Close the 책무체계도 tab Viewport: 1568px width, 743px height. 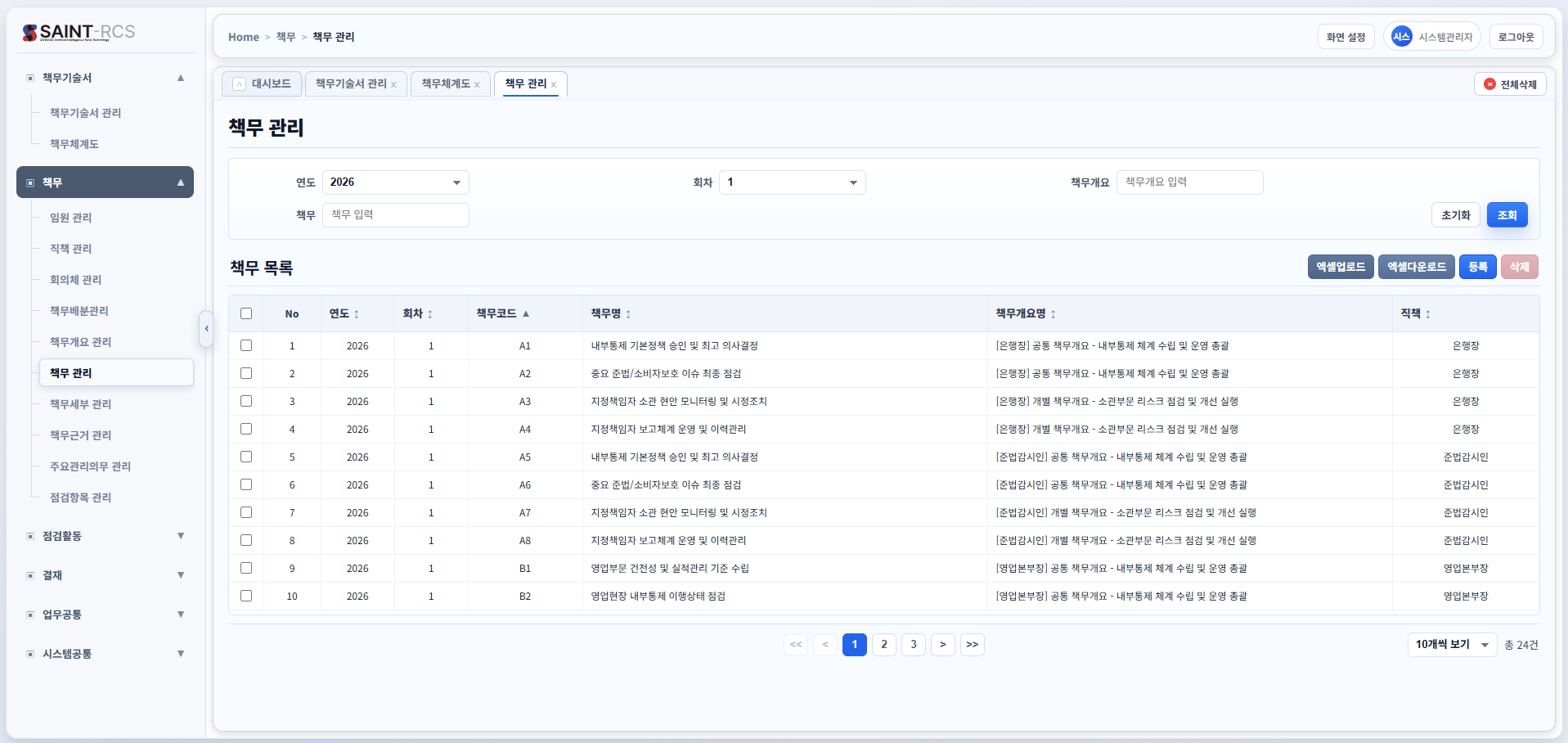(478, 83)
